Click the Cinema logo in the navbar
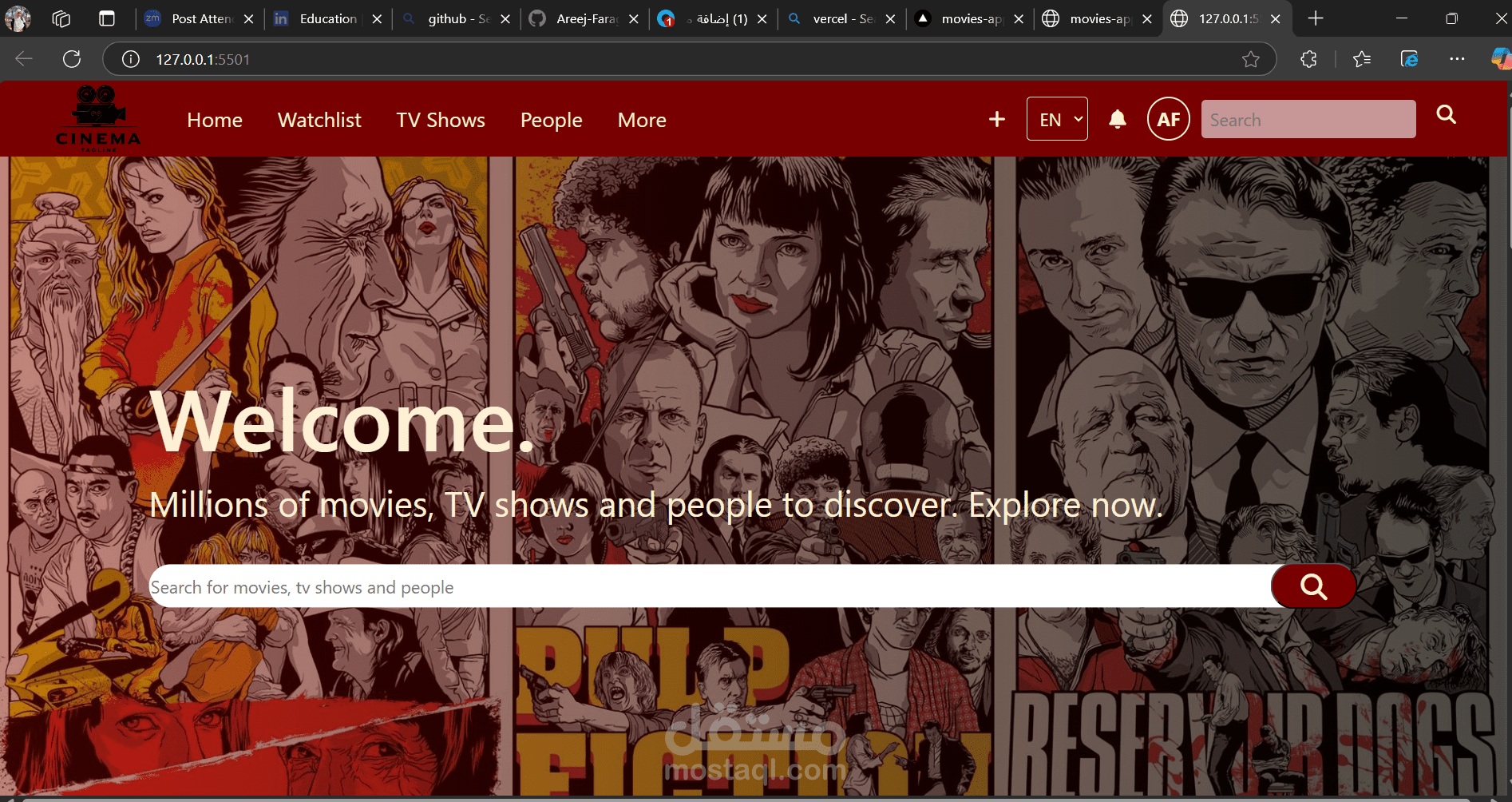Screen dimensions: 1512x802 (x=98, y=118)
